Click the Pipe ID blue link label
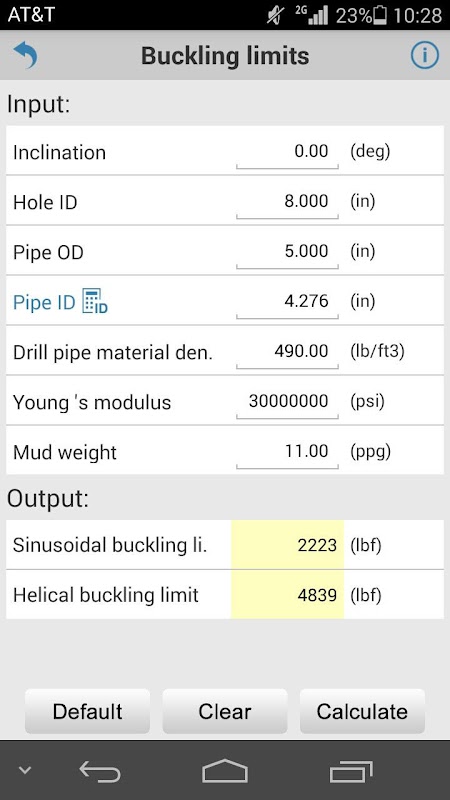This screenshot has height=800, width=450. 44,302
